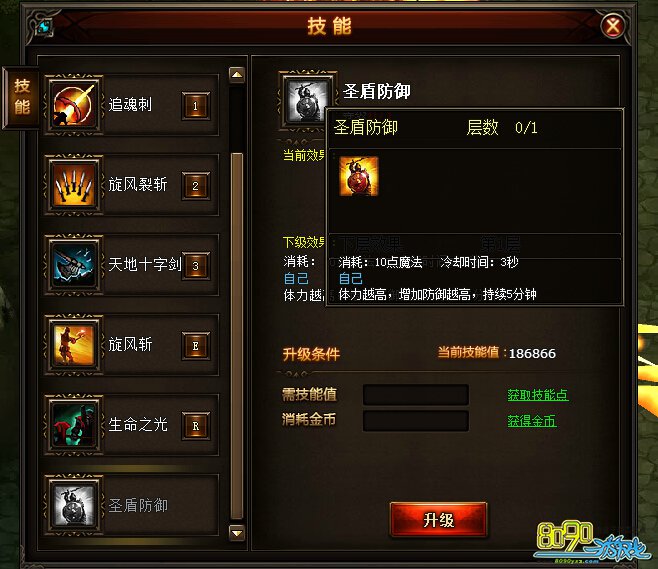Open the 技能 side tab
Image resolution: width=658 pixels, height=569 pixels.
(22, 97)
